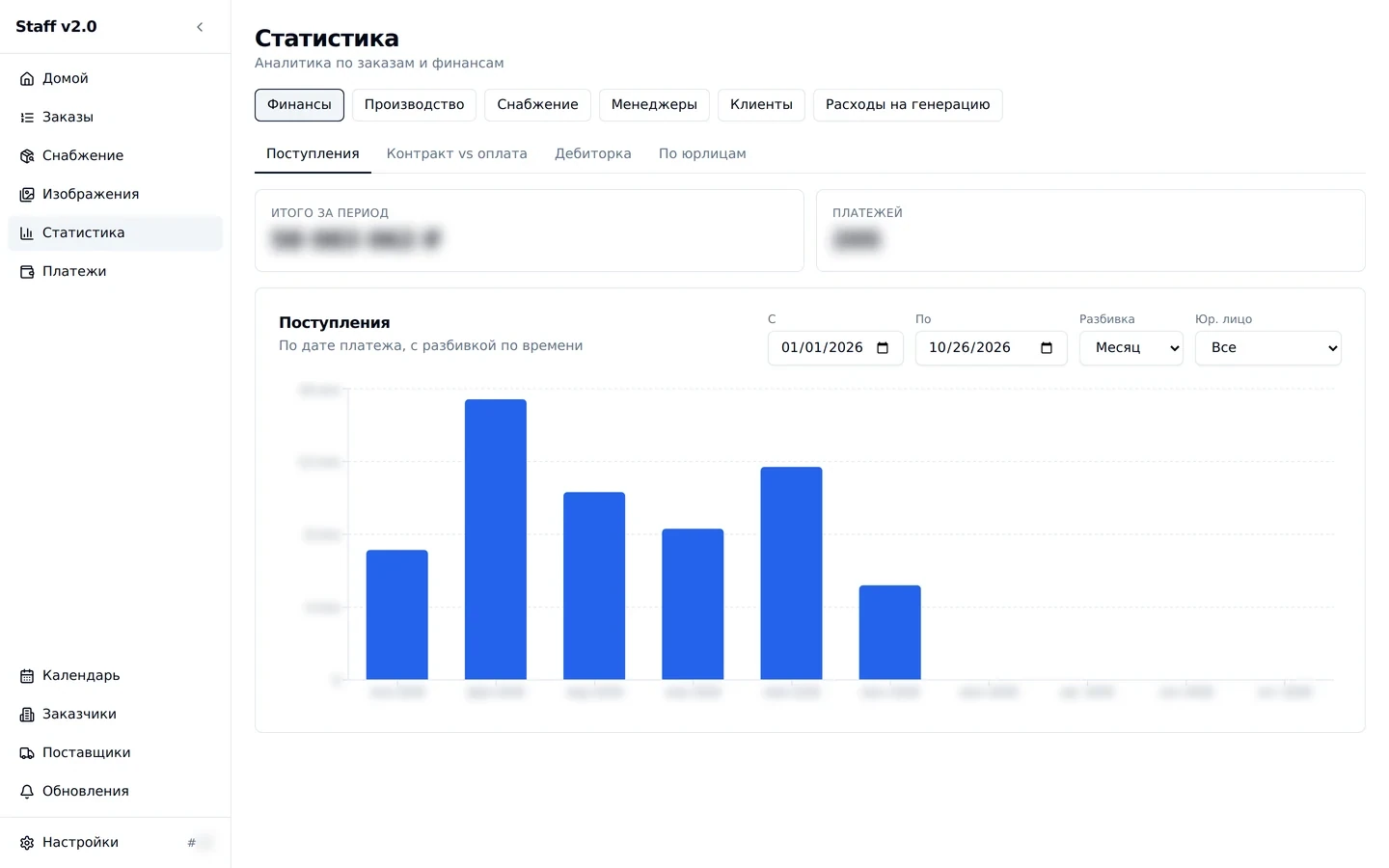Select the Производство section button
1389x868 pixels.
click(414, 105)
